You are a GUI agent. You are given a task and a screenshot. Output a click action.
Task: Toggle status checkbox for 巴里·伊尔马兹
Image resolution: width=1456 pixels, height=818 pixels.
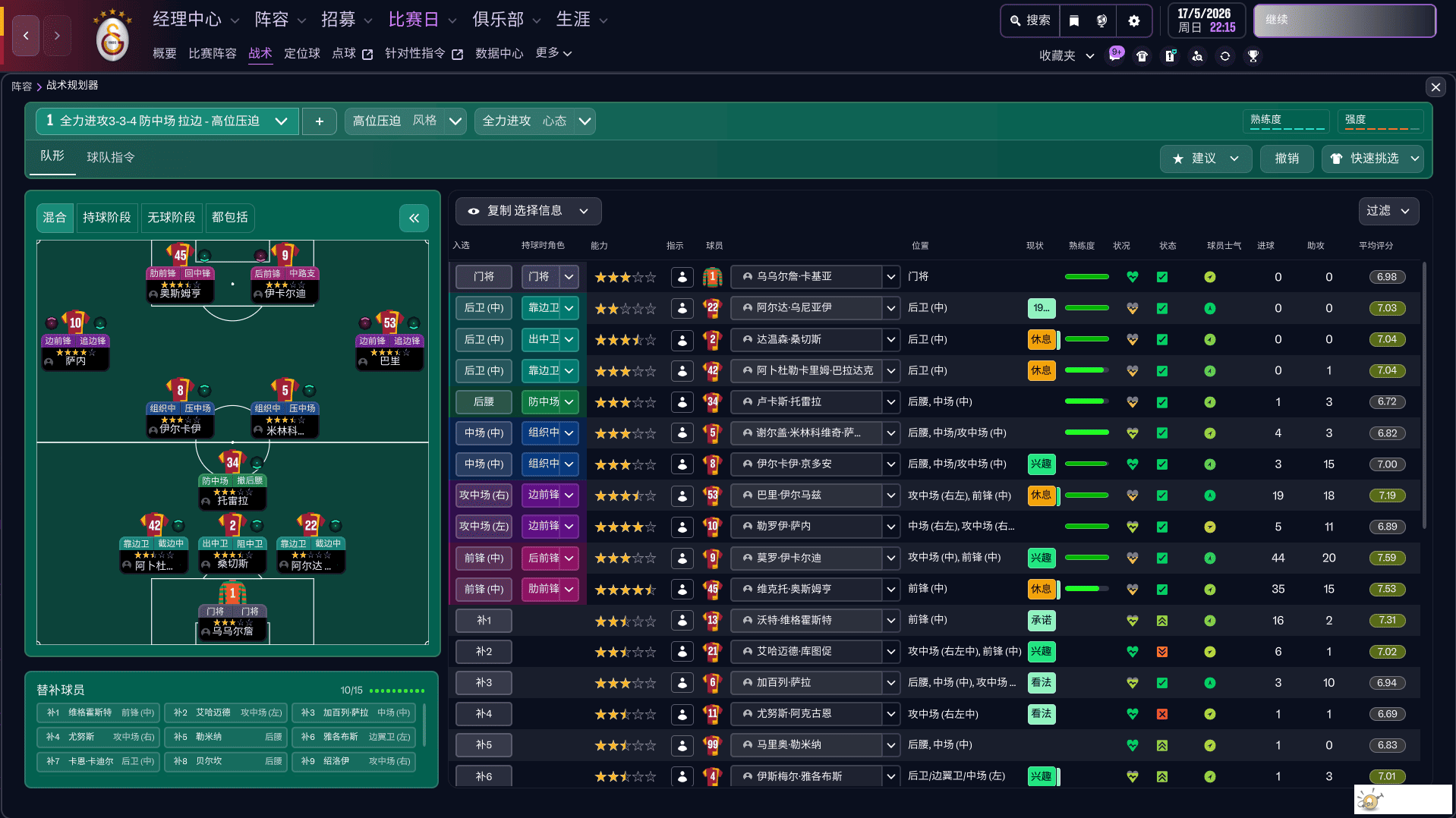(x=1161, y=496)
